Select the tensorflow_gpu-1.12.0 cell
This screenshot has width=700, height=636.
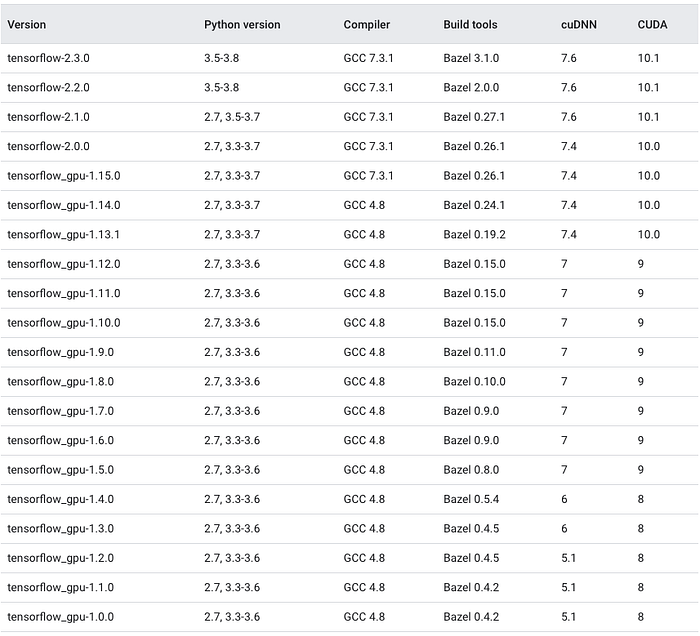click(64, 264)
